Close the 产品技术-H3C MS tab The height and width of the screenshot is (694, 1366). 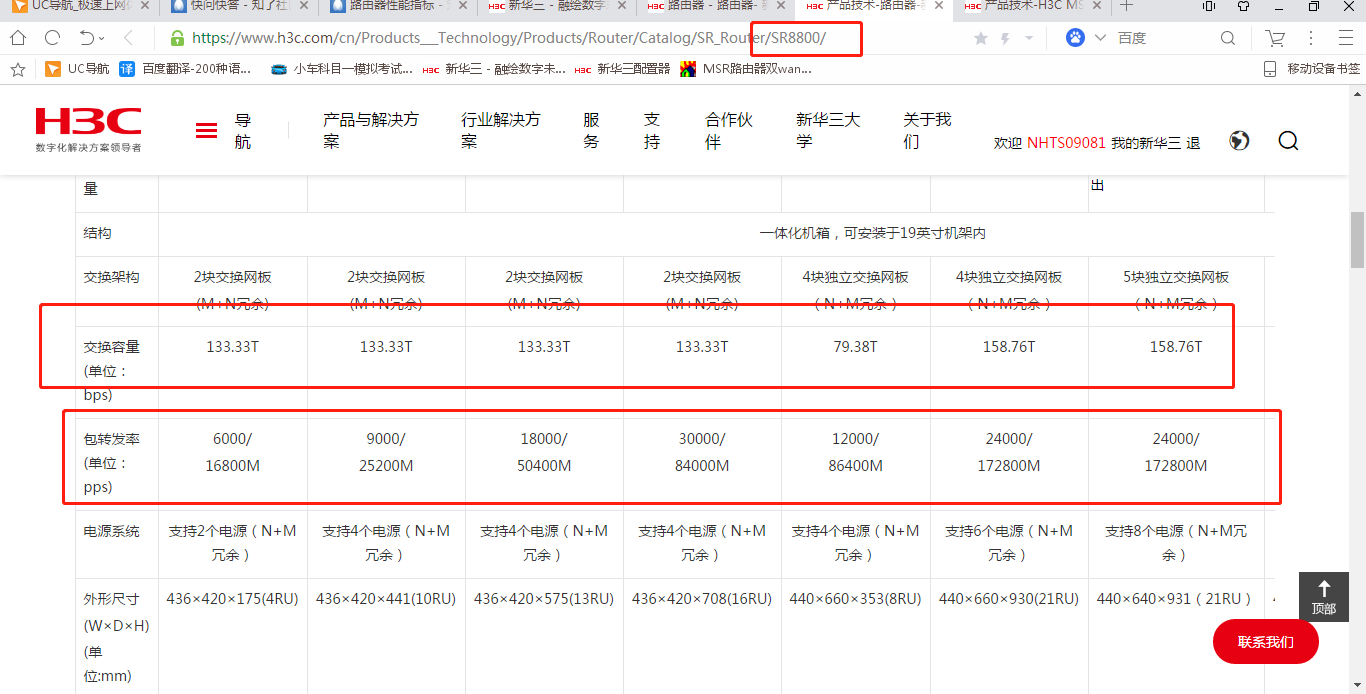coord(1098,6)
